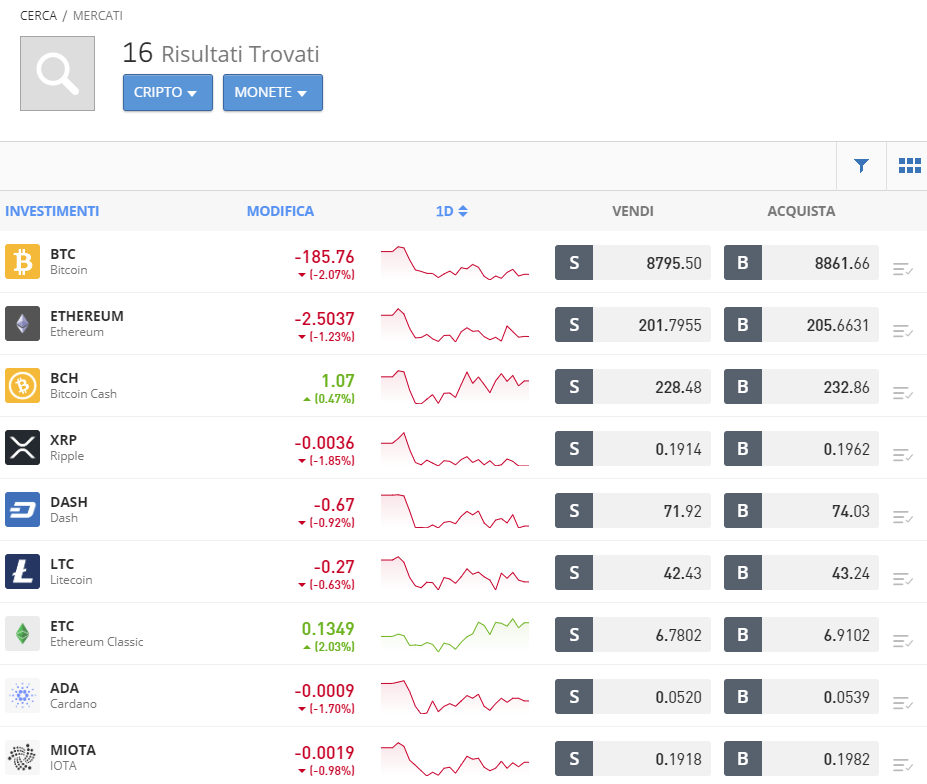The image size is (927, 784).
Task: Click the search magnifier icon box
Action: [57, 73]
